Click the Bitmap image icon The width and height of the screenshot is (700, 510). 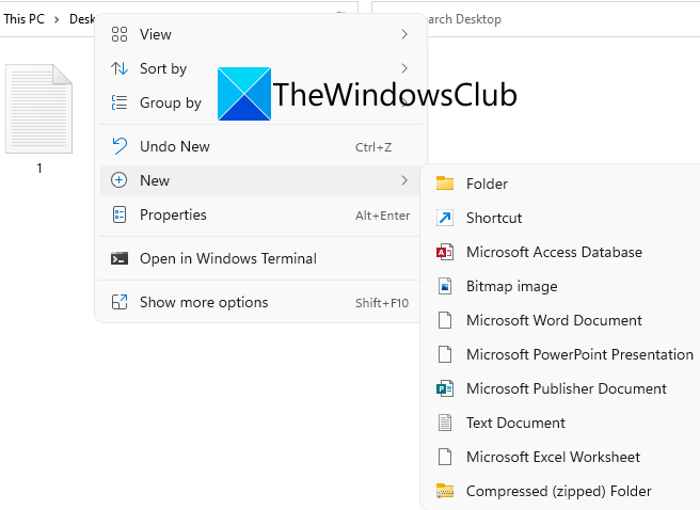pyautogui.click(x=445, y=286)
